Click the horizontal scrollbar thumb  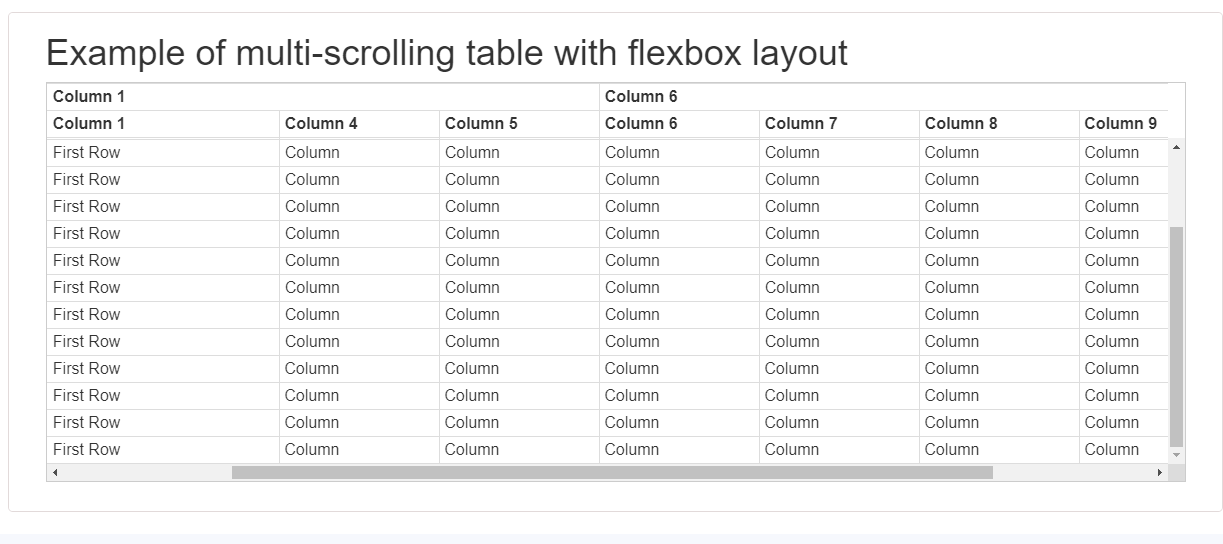(x=612, y=472)
